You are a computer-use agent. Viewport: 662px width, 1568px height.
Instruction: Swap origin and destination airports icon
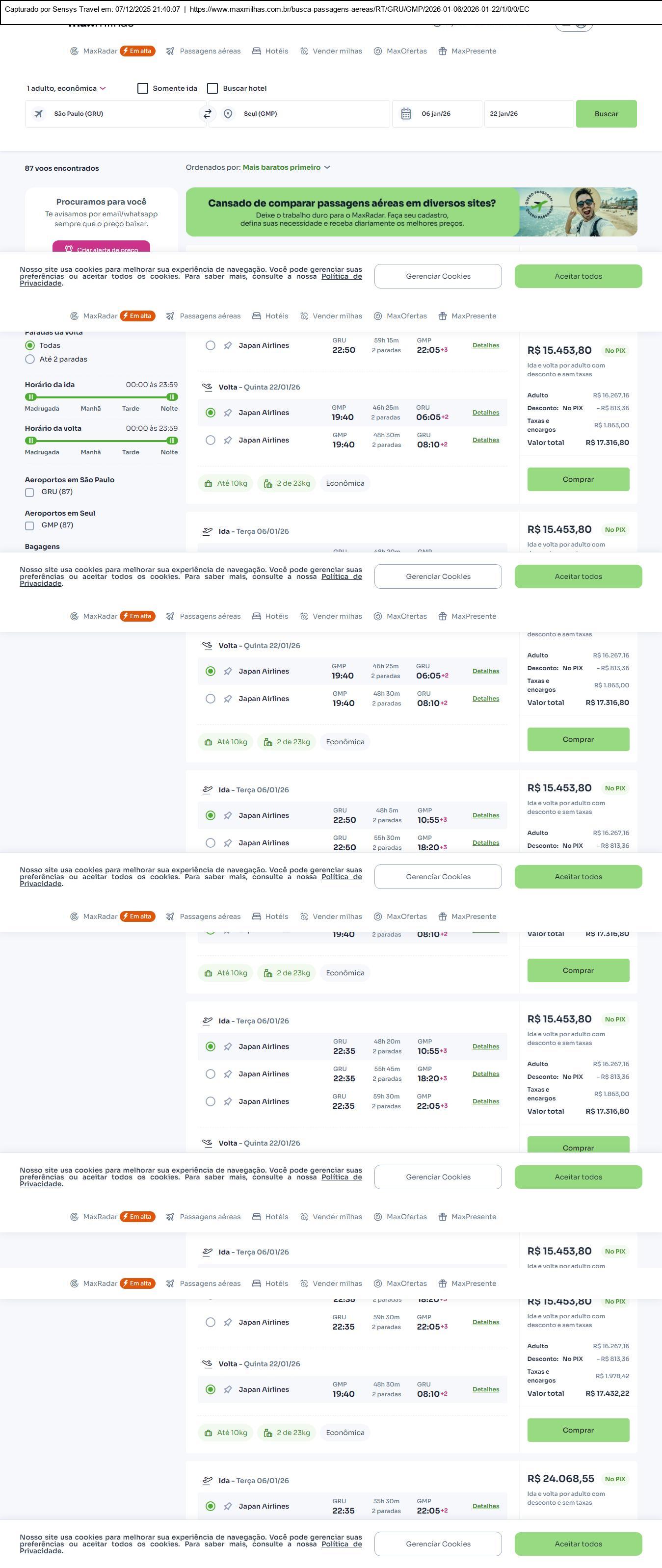[208, 114]
